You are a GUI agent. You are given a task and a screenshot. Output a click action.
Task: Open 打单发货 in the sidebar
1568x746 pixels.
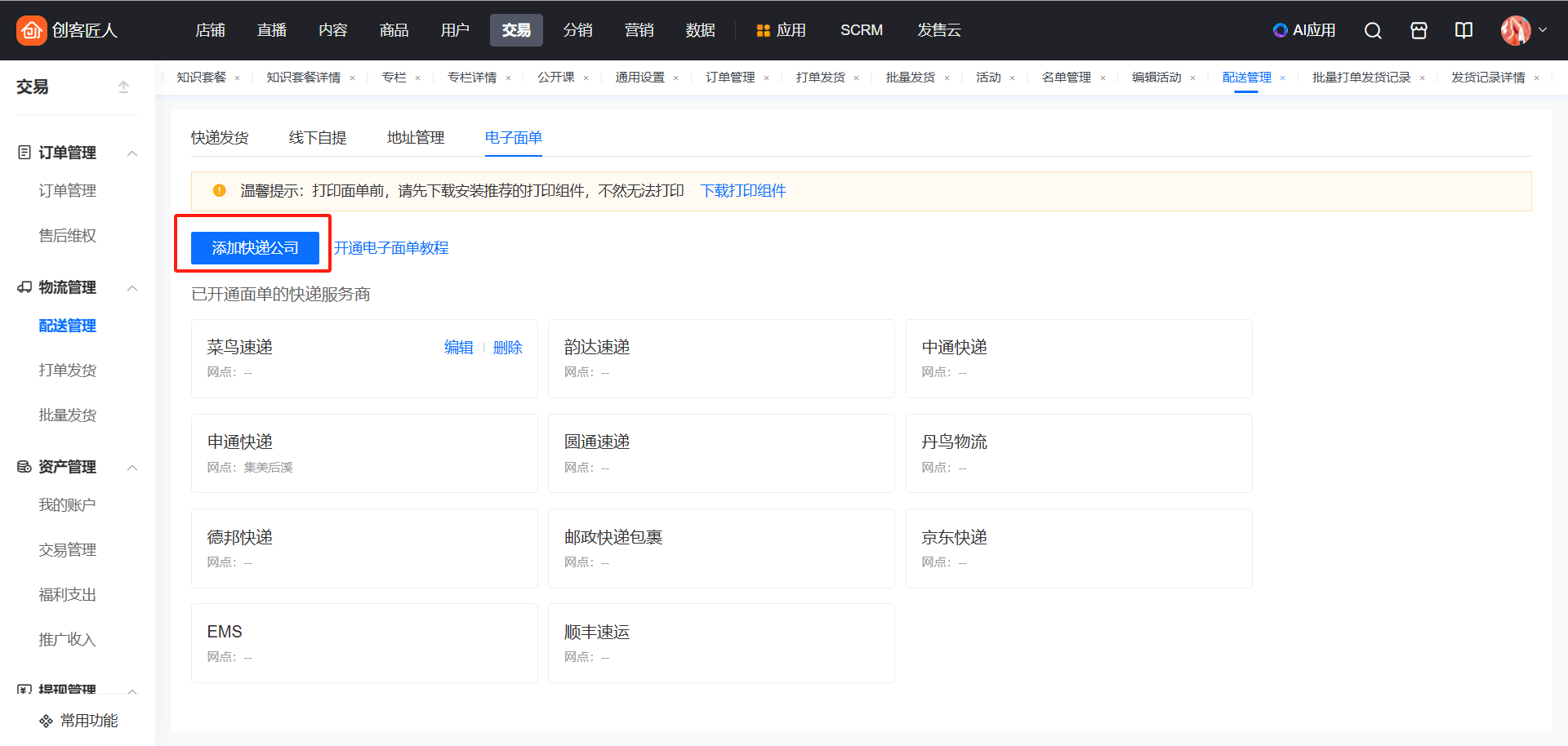tap(68, 371)
